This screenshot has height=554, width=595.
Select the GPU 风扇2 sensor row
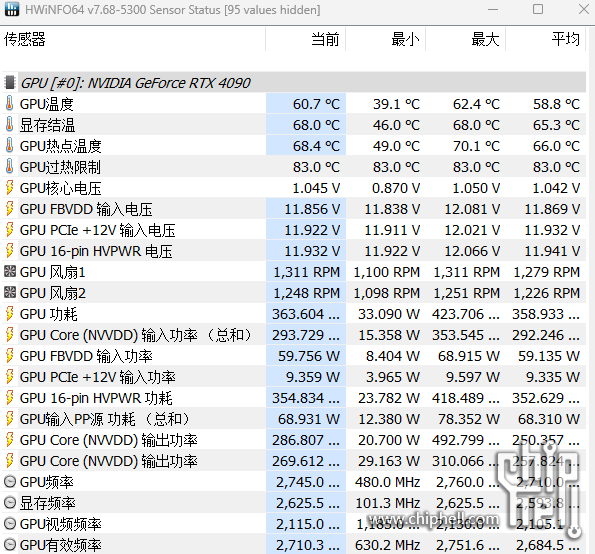pyautogui.click(x=294, y=293)
